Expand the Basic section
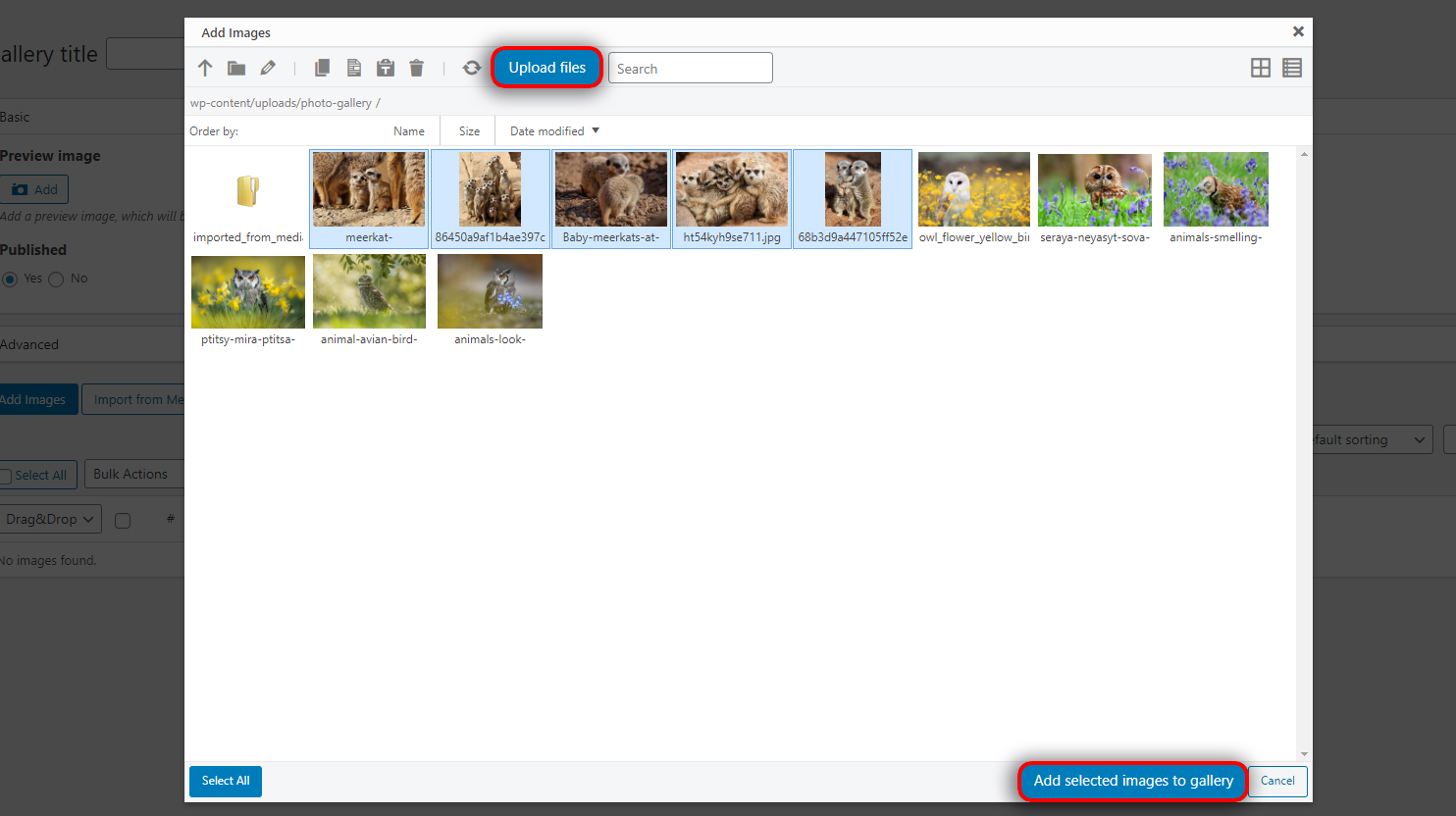 pos(92,117)
